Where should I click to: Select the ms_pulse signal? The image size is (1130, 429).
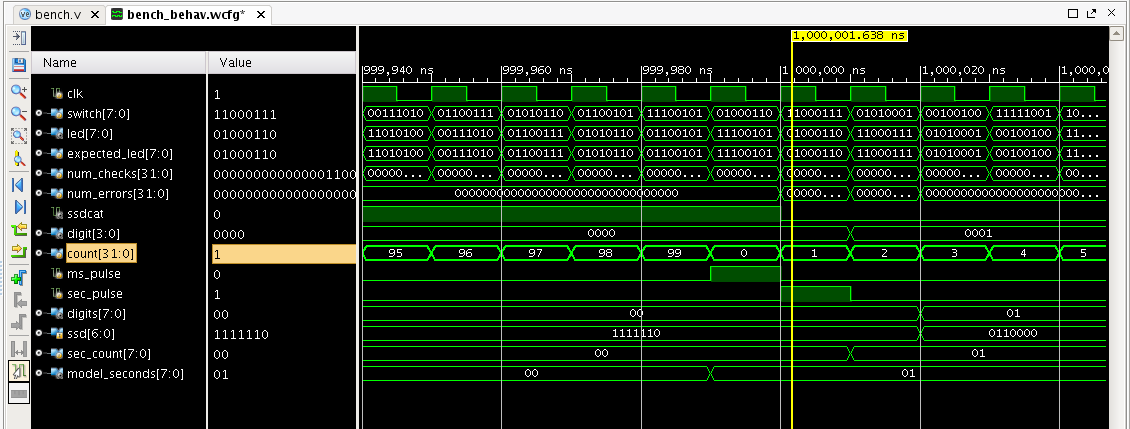click(x=94, y=274)
